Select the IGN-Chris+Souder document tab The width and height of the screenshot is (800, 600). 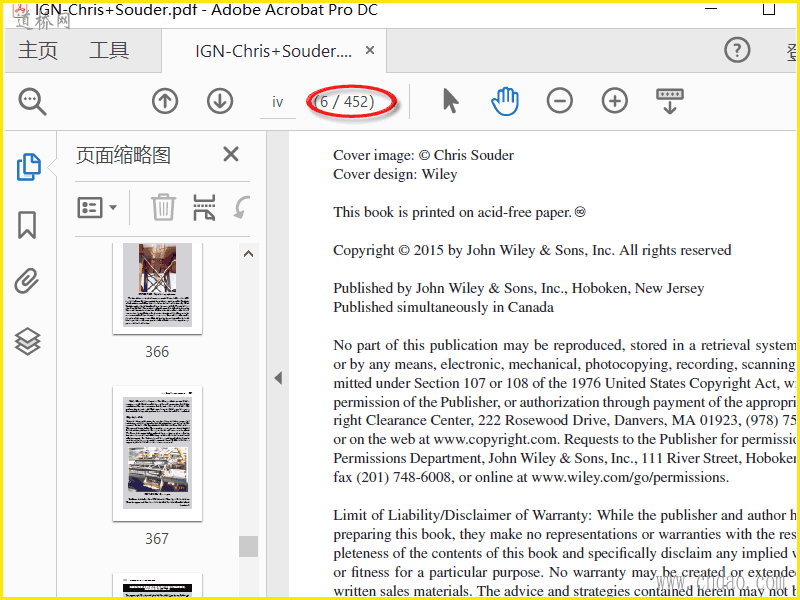[273, 51]
